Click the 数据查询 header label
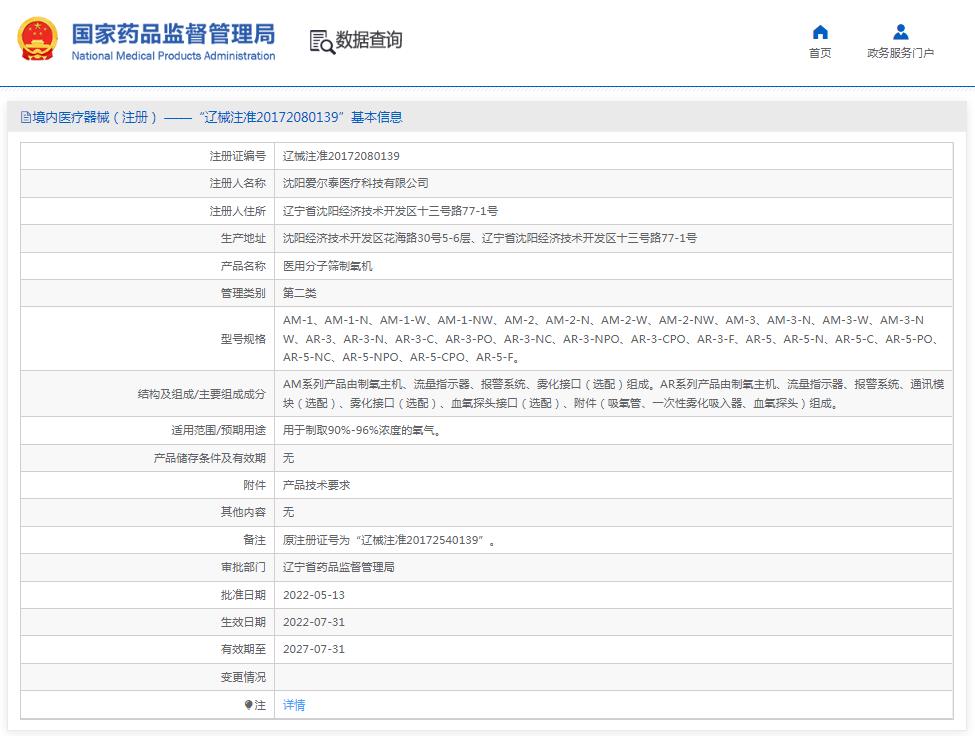Image resolution: width=975 pixels, height=736 pixels. 368,41
